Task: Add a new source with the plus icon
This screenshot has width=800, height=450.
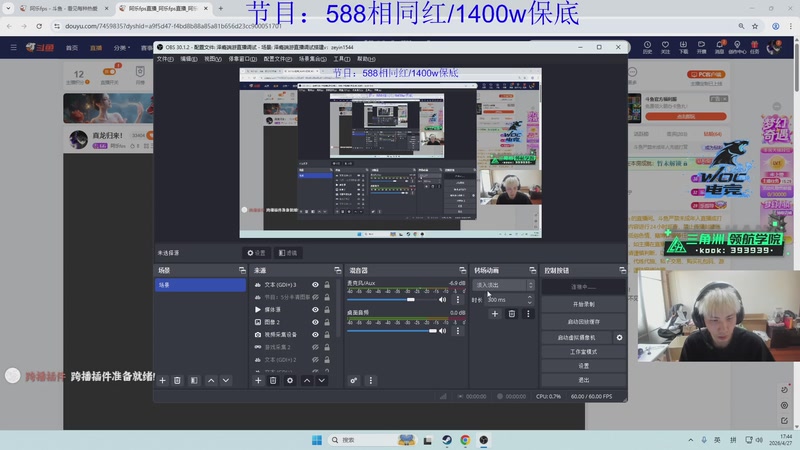Action: point(258,381)
